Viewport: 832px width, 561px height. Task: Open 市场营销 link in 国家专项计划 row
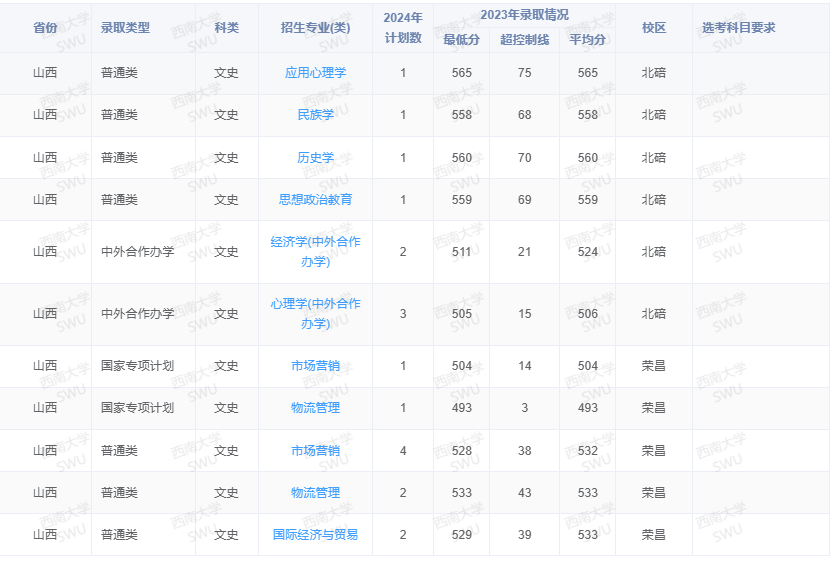[315, 366]
